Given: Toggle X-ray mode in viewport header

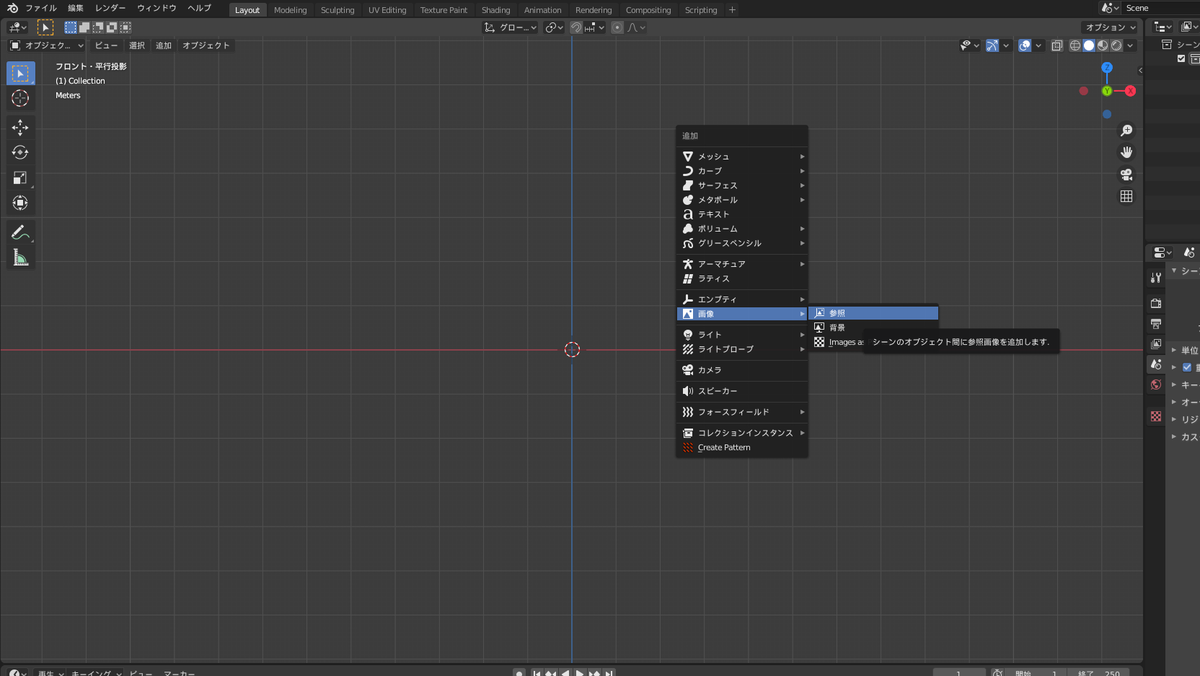Looking at the screenshot, I should pos(1057,45).
